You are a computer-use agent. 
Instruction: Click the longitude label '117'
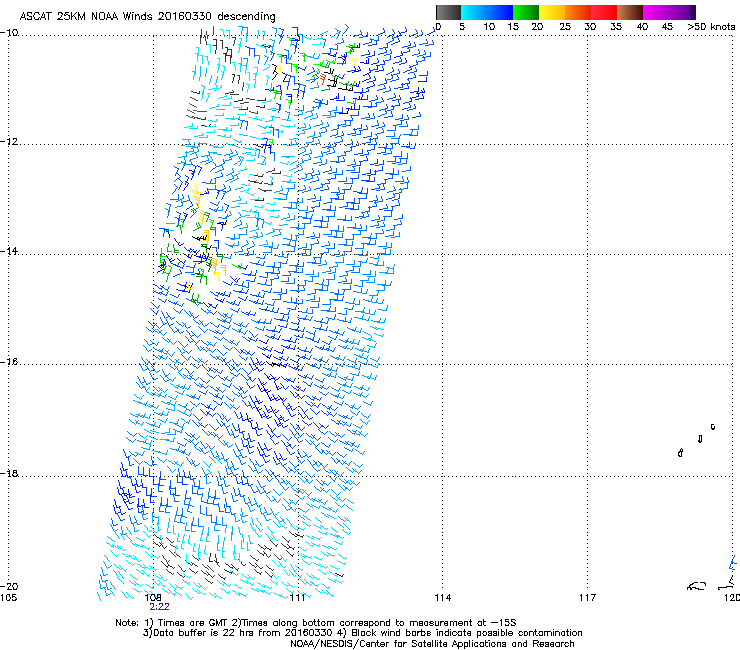[588, 598]
